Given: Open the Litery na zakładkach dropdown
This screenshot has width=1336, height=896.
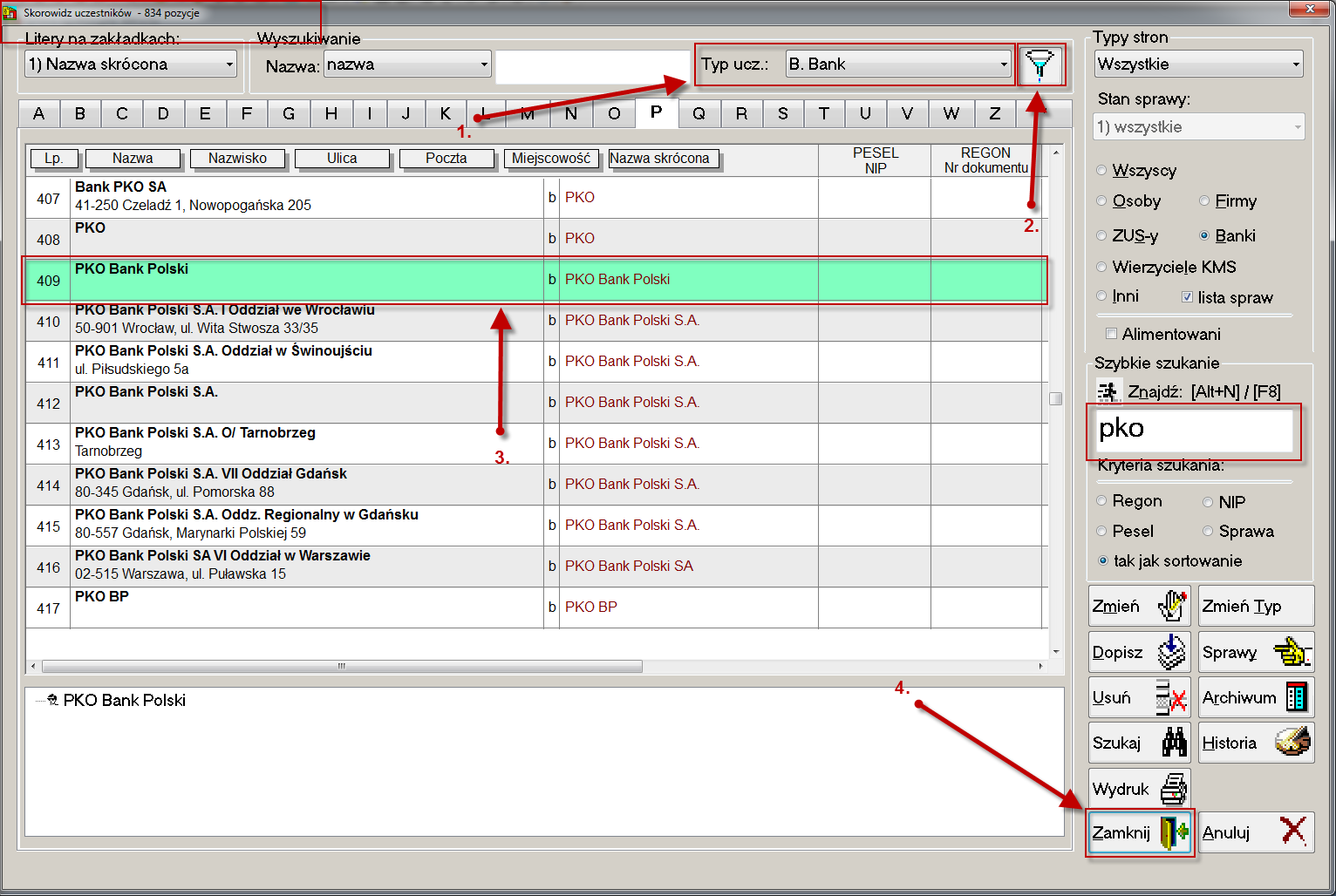Looking at the screenshot, I should (x=131, y=64).
